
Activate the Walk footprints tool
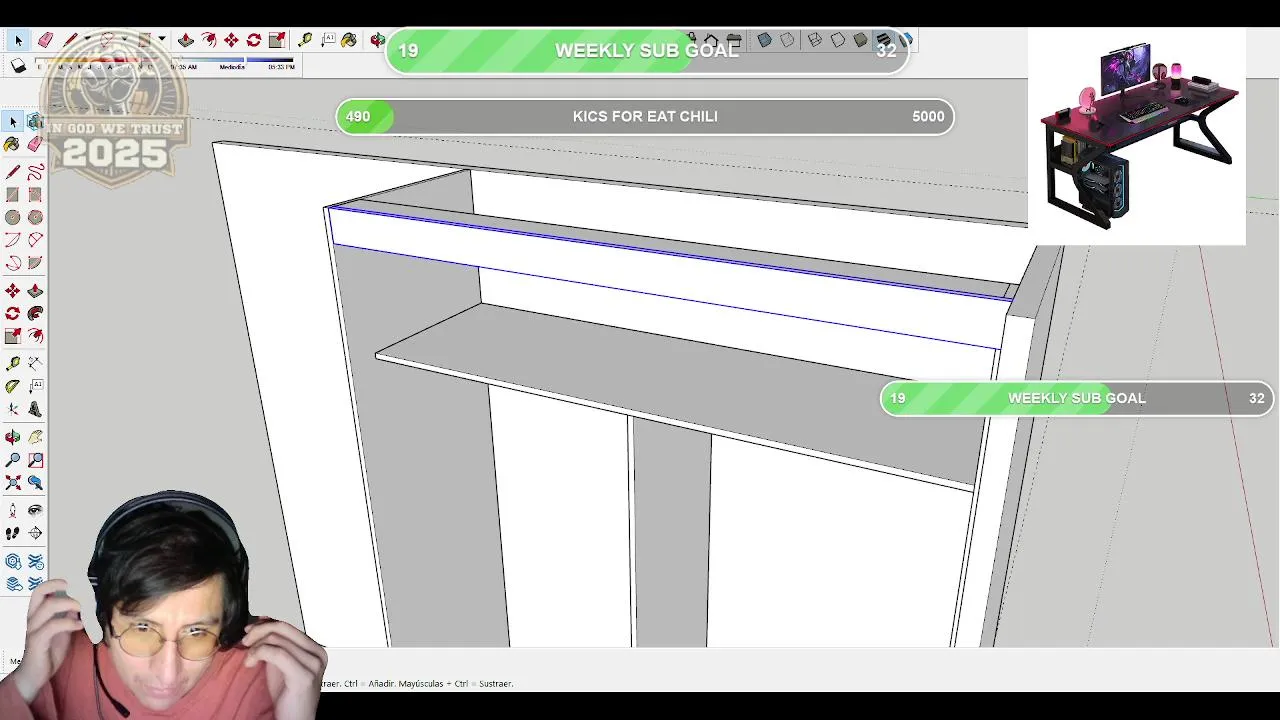[x=12, y=533]
